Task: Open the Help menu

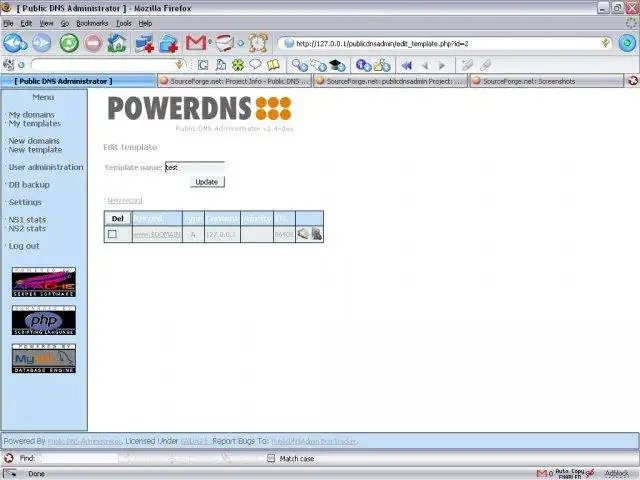Action: (145, 23)
